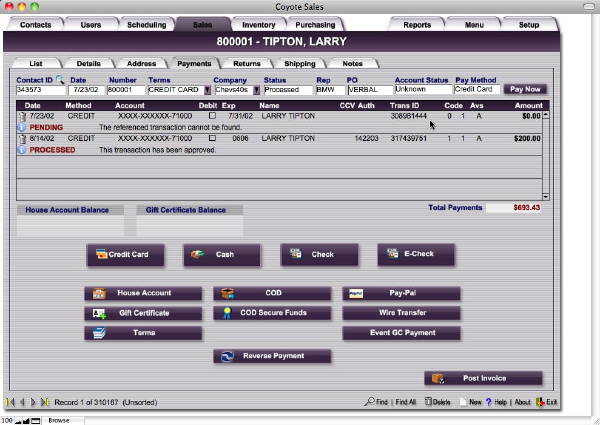This screenshot has height=425, width=600.
Task: Open the Company dropdown arrow
Action: [x=256, y=90]
